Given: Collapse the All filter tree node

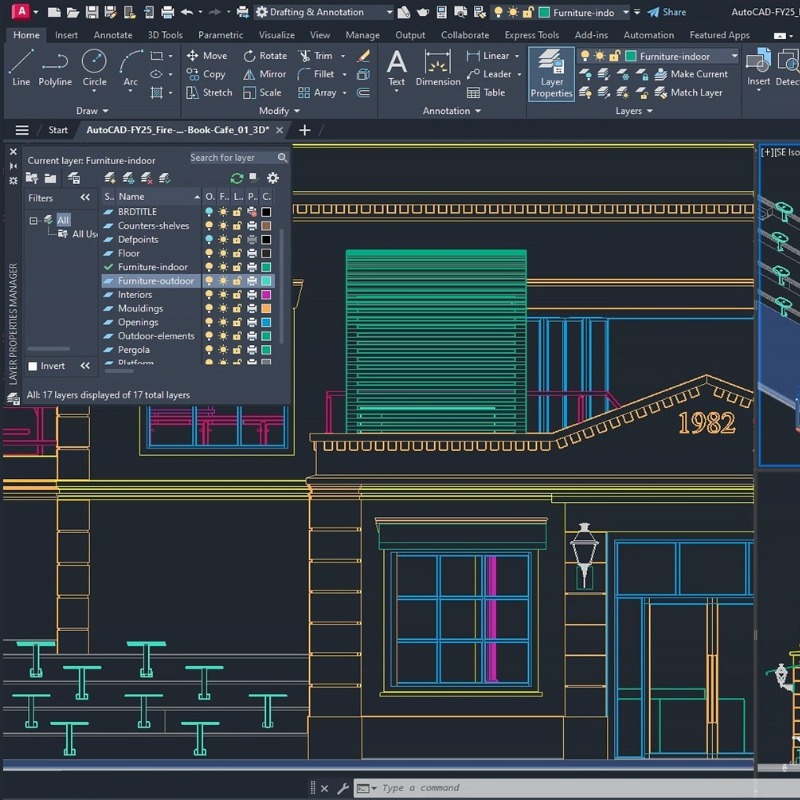Looking at the screenshot, I should pos(33,220).
